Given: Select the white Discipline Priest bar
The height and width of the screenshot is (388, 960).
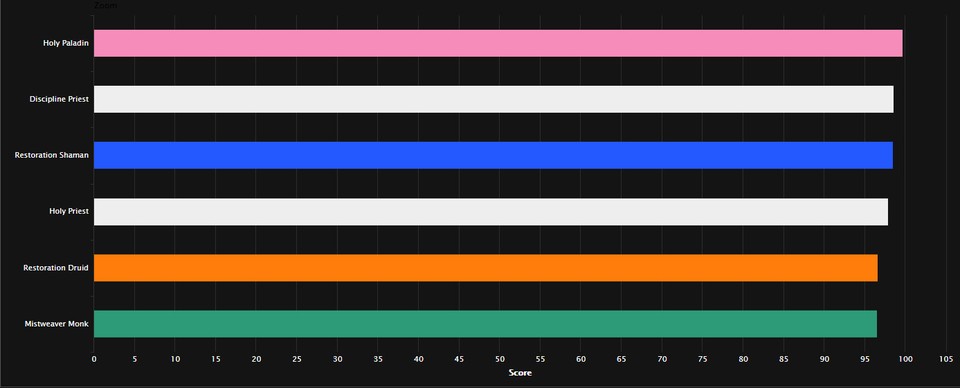Looking at the screenshot, I should 493,99.
